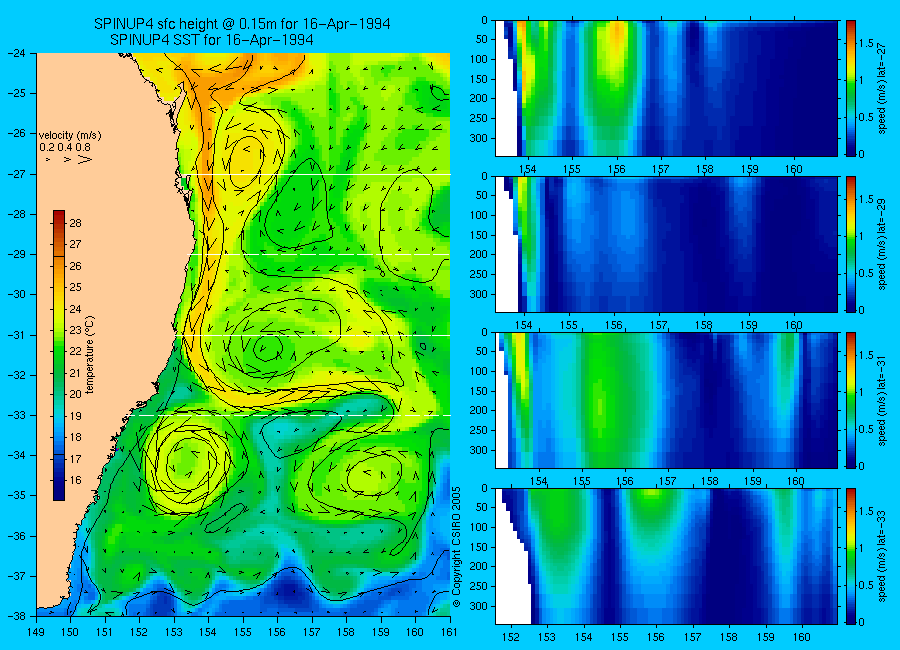Click the '152' longitude label under the lat=−33 panel
The height and width of the screenshot is (650, 900).
pyautogui.click(x=510, y=637)
